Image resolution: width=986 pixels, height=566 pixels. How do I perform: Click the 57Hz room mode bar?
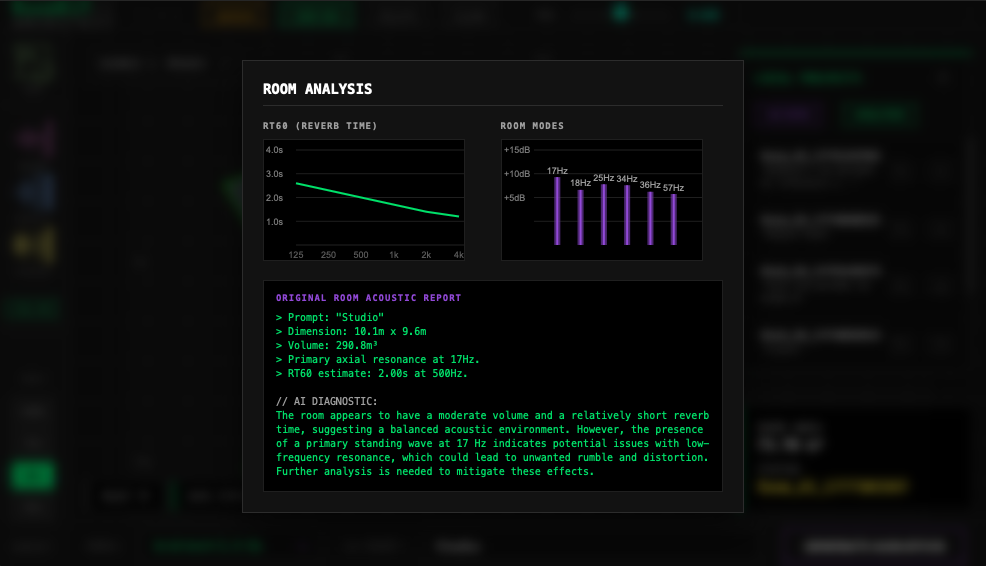coord(674,219)
